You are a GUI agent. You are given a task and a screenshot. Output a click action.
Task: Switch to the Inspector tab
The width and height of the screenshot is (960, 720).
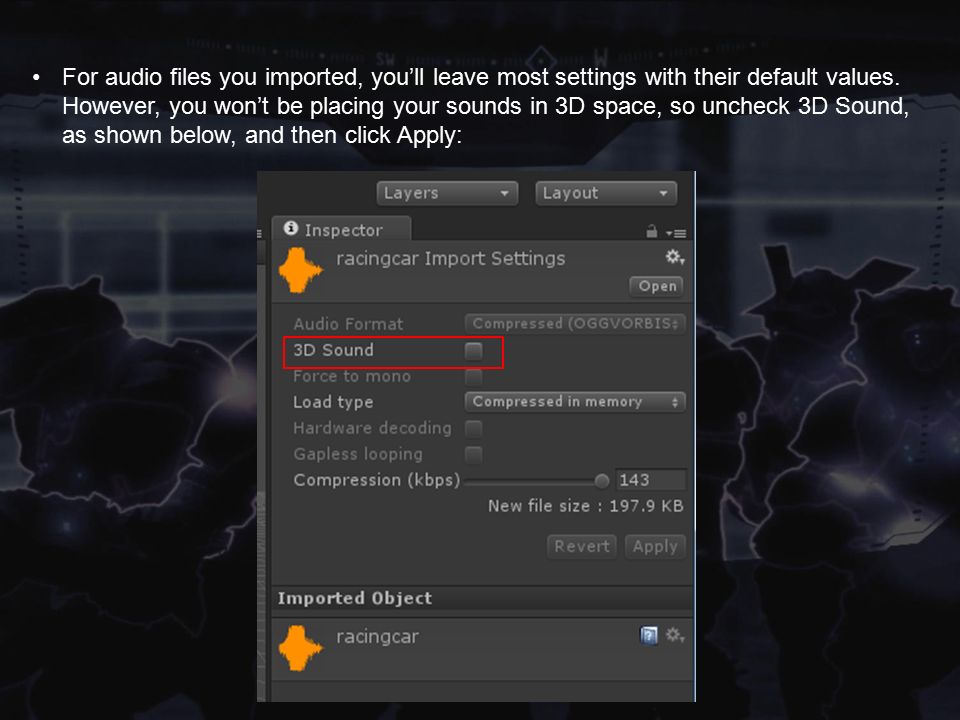342,229
